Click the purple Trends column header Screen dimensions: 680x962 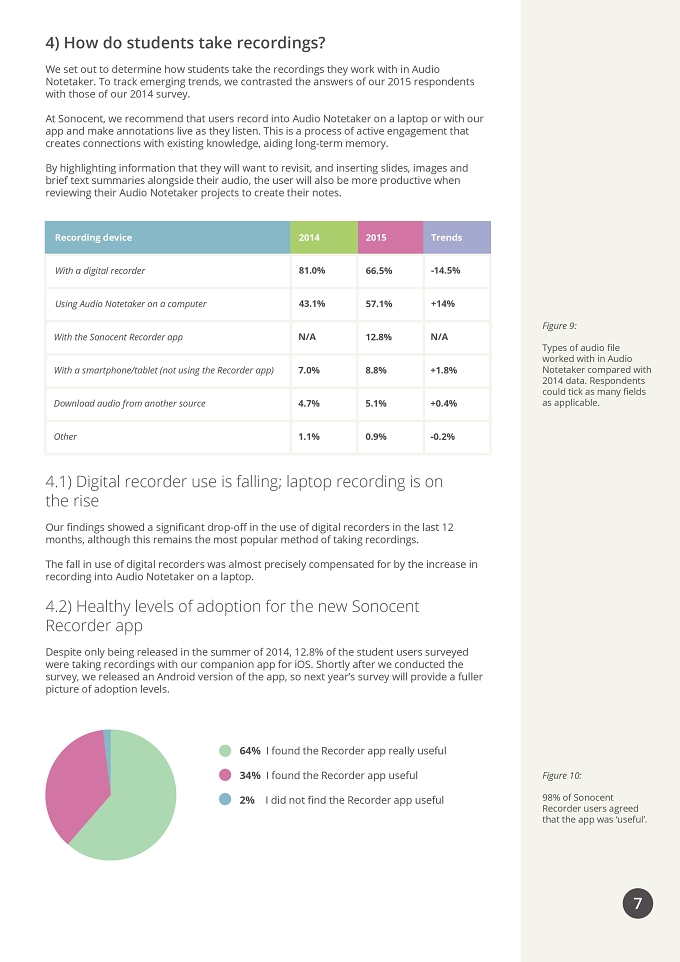click(x=457, y=237)
